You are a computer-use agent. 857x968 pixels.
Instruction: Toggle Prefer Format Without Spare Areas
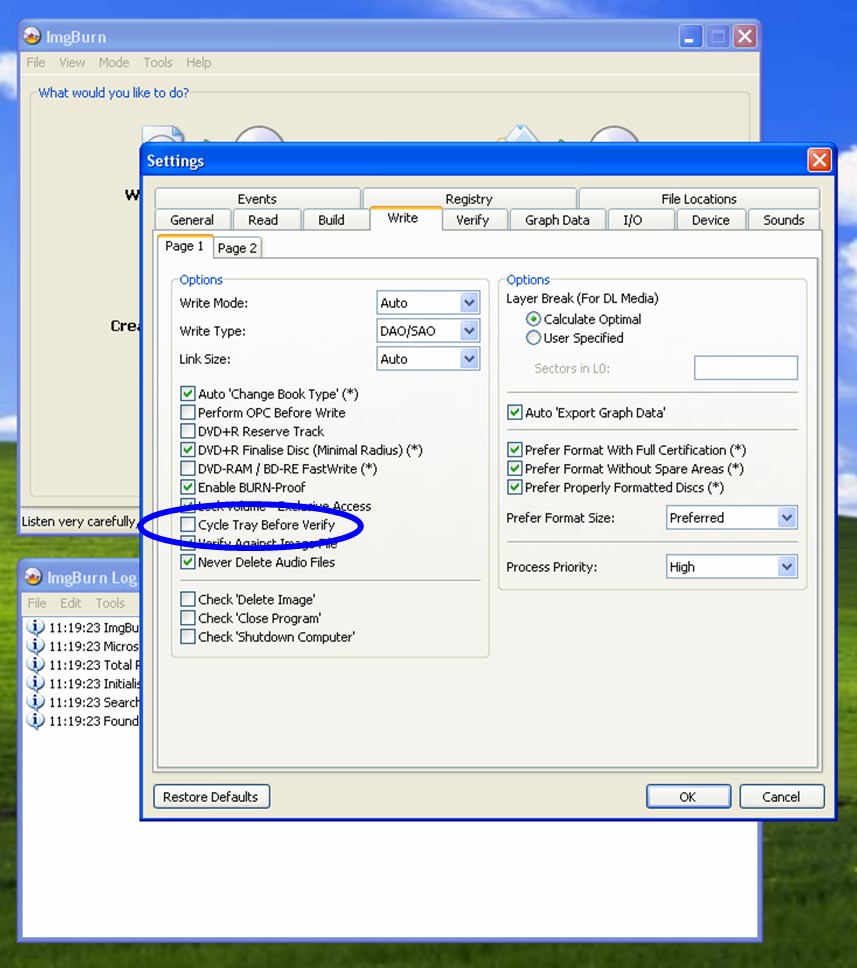pos(514,469)
